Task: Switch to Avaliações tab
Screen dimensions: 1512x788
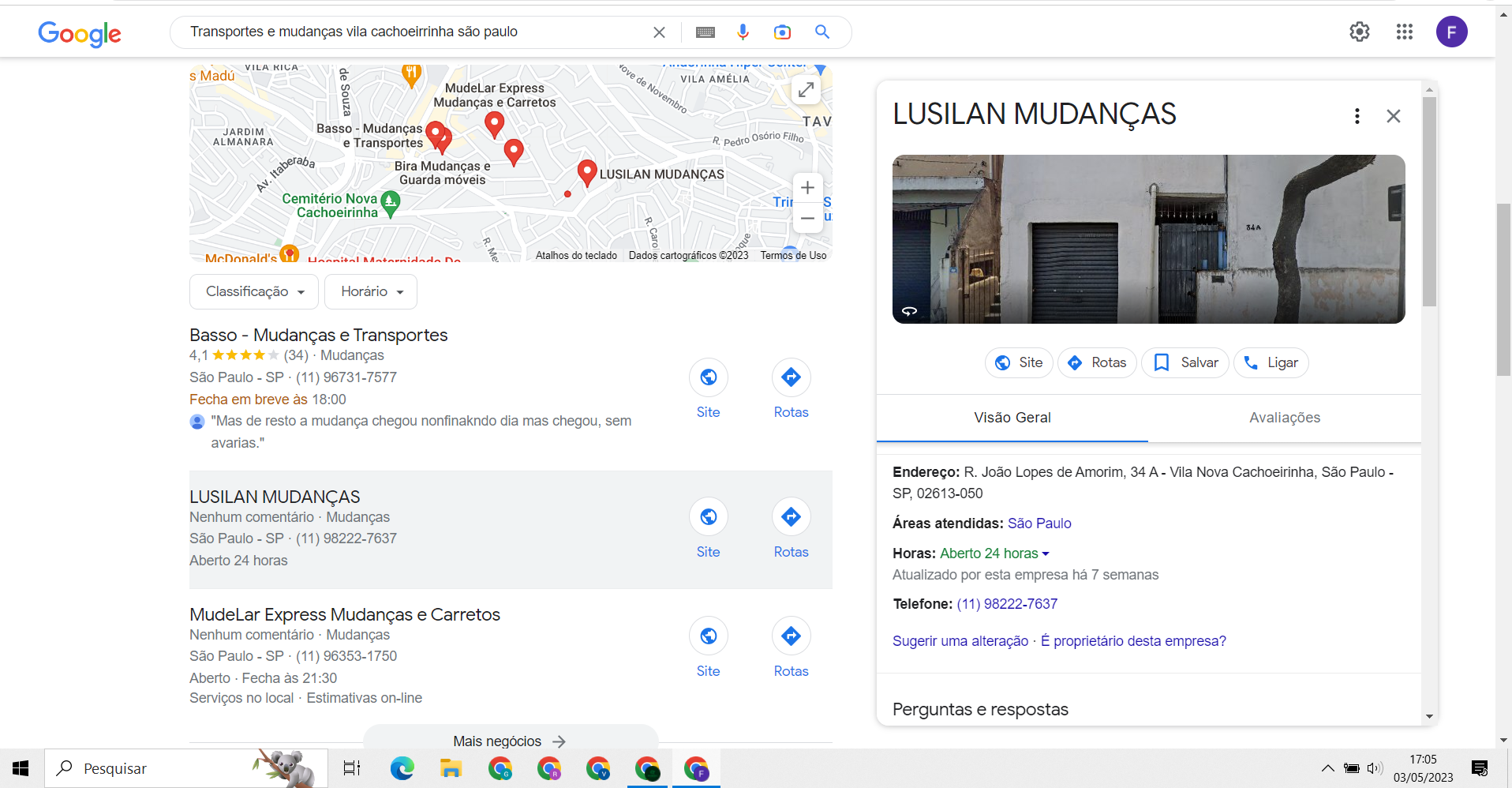Action: [1284, 418]
